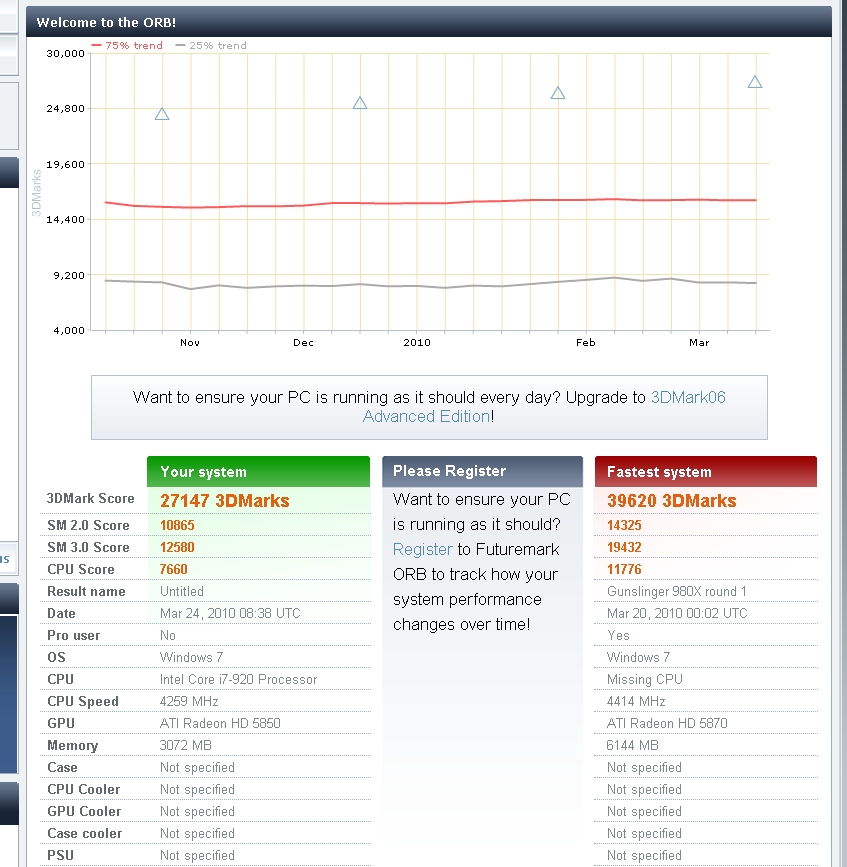This screenshot has width=847, height=867.
Task: Click the 25% trend legend entry
Action: 211,45
